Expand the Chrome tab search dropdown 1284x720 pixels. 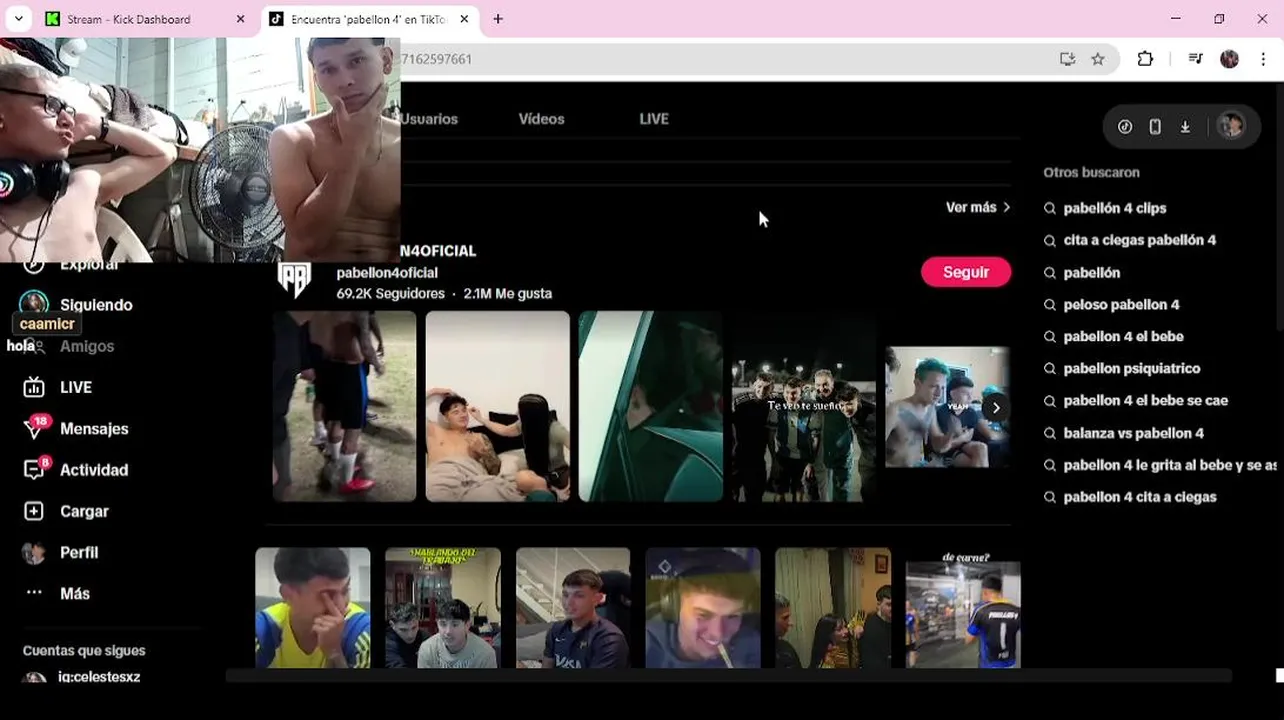tap(18, 19)
